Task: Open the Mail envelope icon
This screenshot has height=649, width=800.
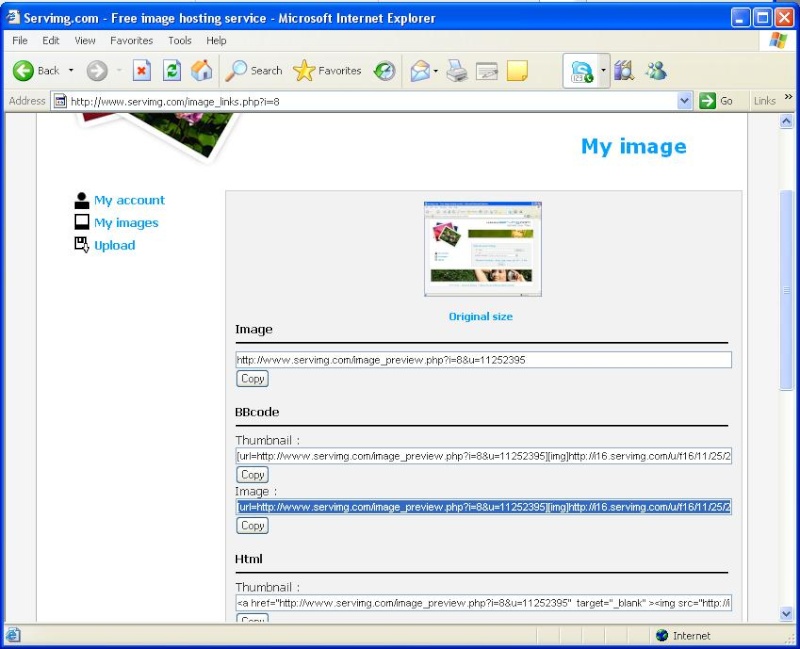Action: point(420,70)
